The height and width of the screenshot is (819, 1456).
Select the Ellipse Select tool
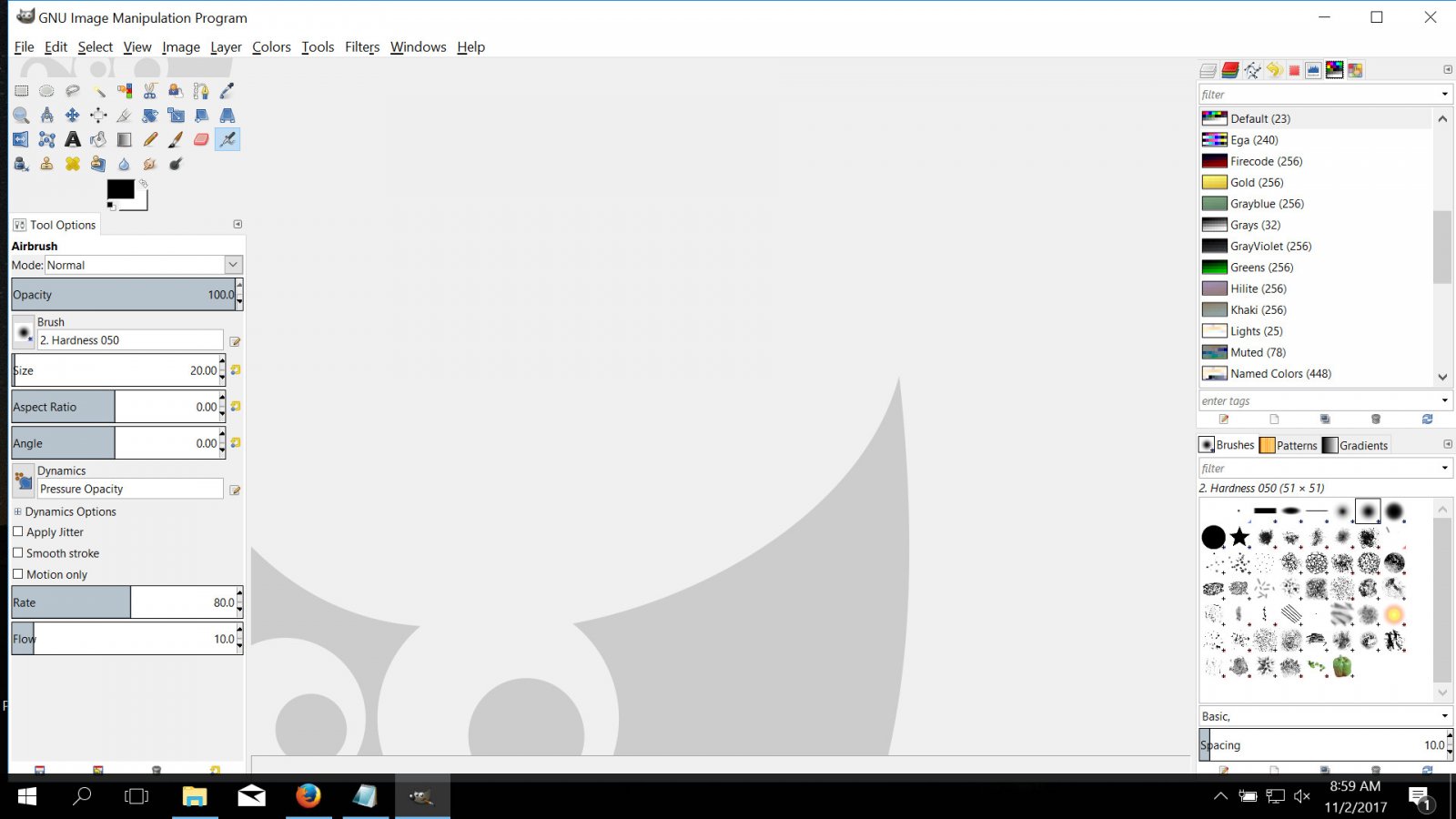point(46,91)
